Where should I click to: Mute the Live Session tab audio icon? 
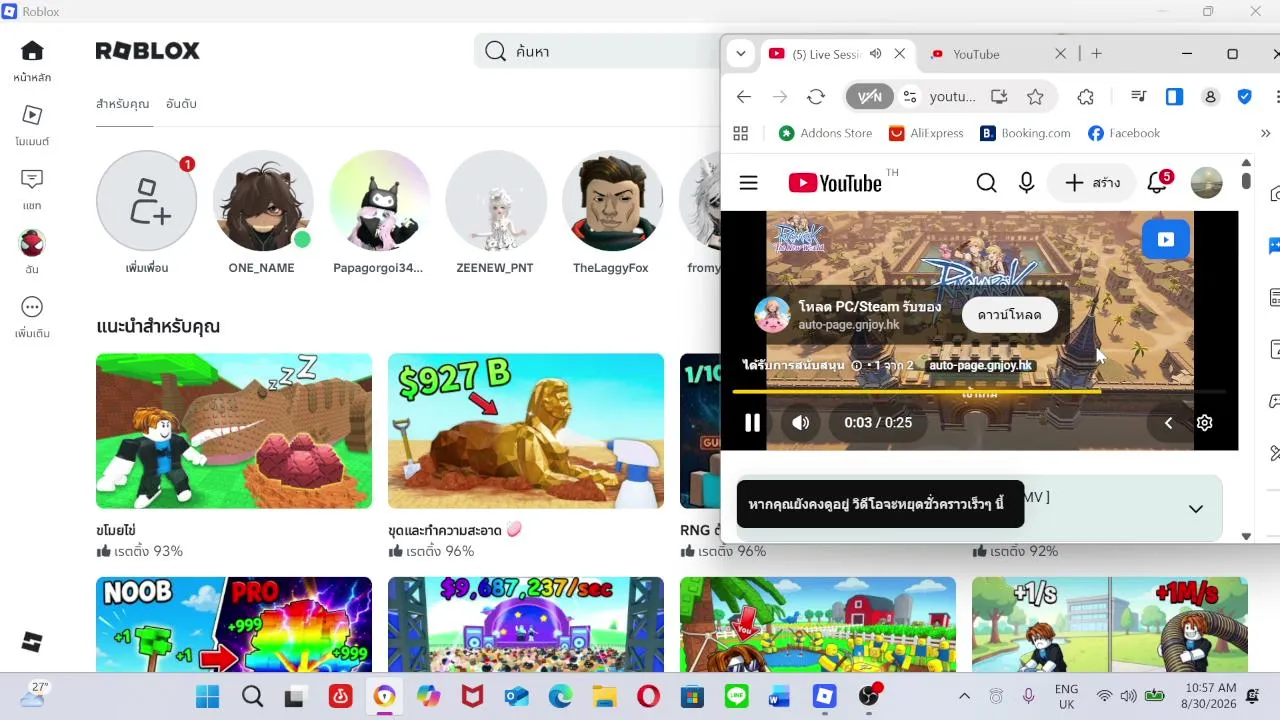pos(876,54)
